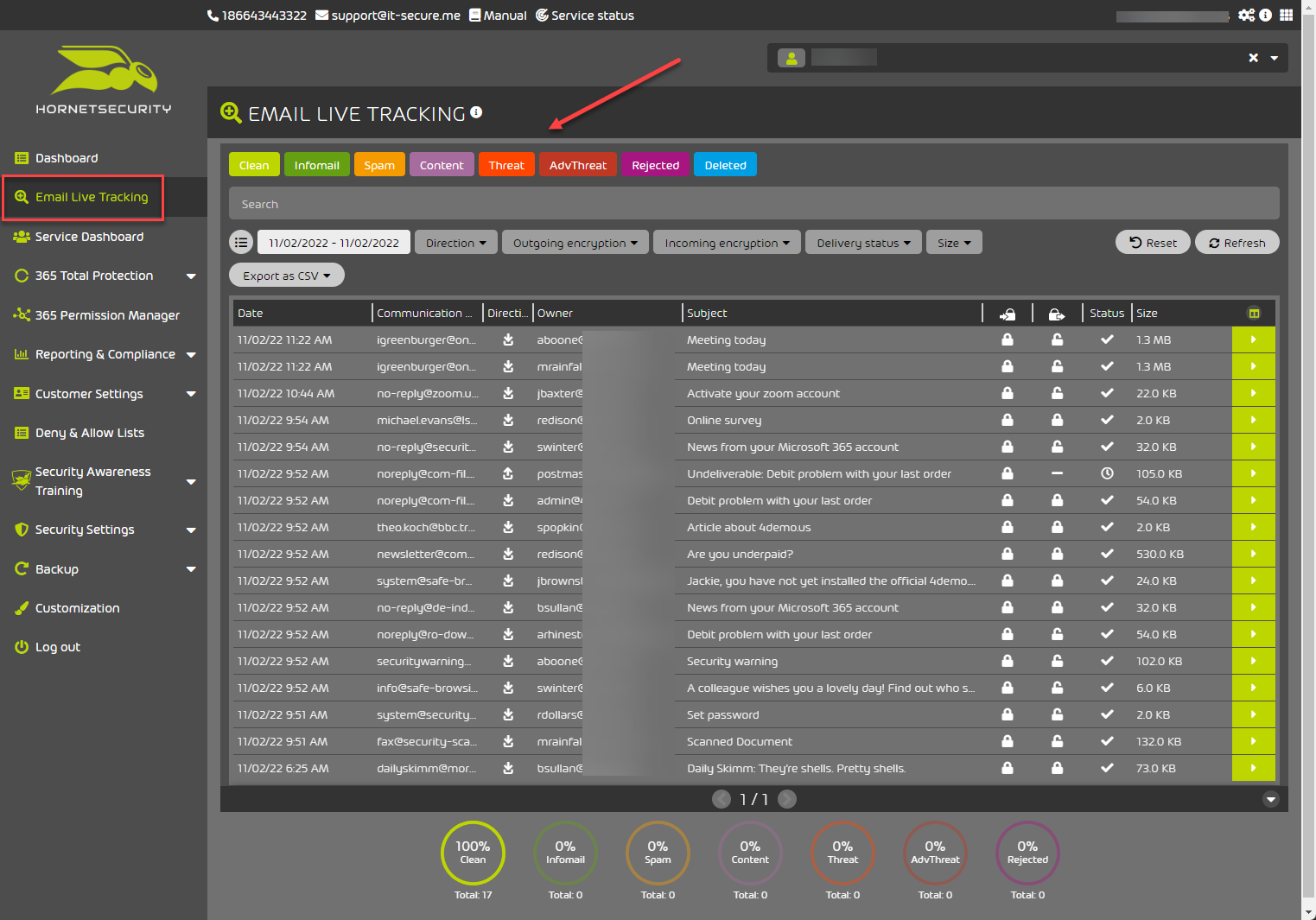Toggle the Deleted filter

pyautogui.click(x=726, y=165)
